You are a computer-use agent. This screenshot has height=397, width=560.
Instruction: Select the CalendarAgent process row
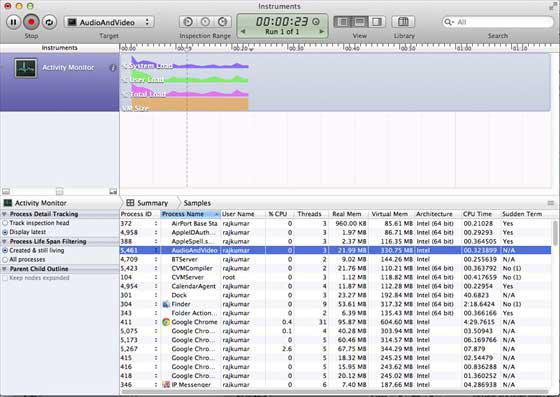tap(335, 286)
